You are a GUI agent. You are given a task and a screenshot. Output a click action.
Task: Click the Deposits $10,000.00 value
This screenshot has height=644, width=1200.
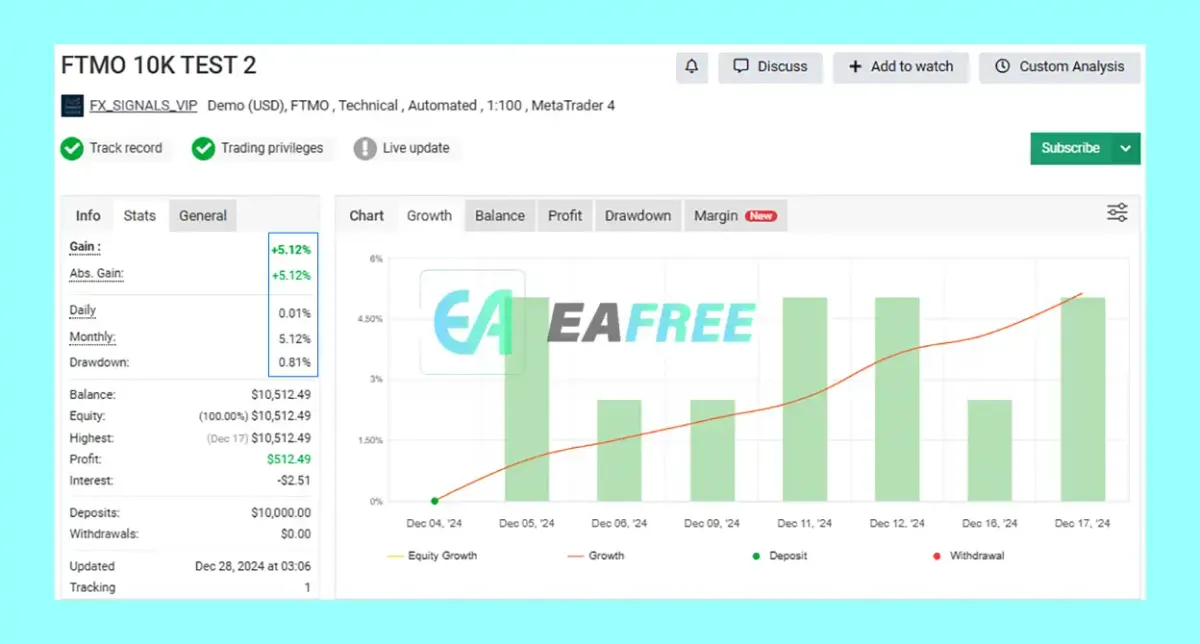pyautogui.click(x=281, y=513)
